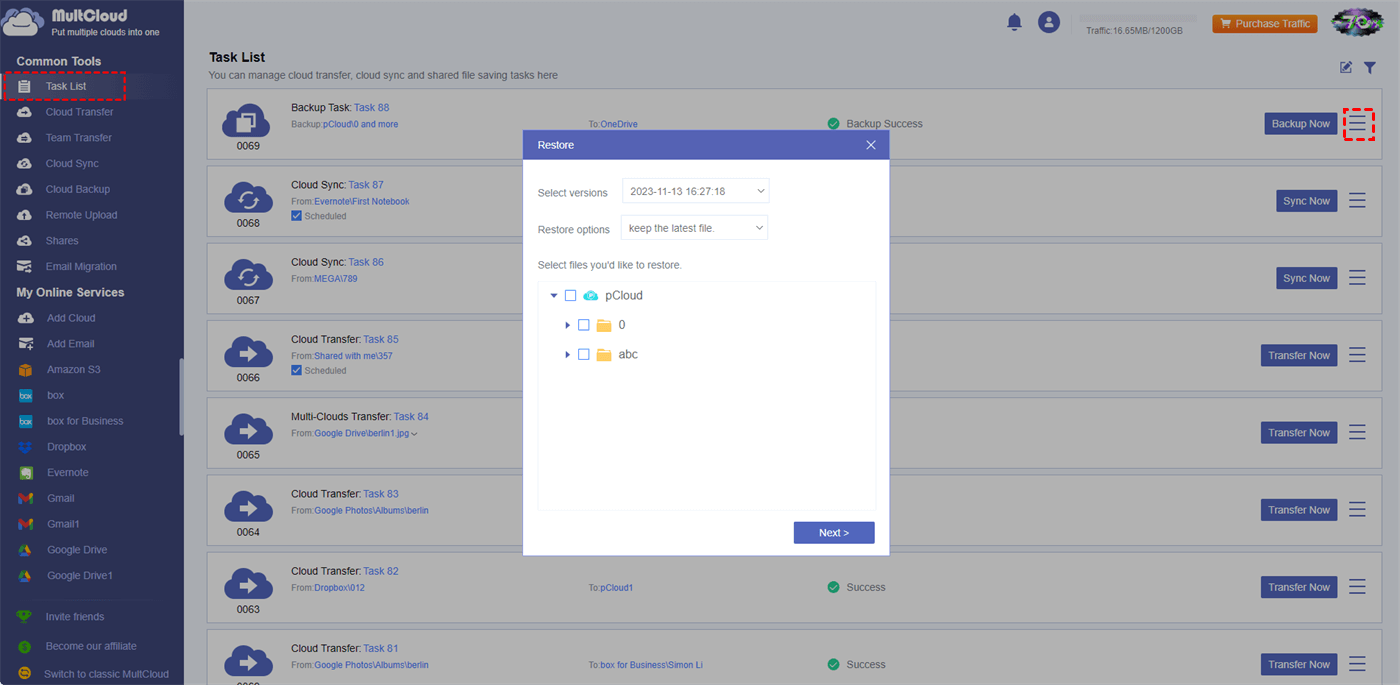The image size is (1400, 685).
Task: Select the abc folder checkbox
Action: [584, 355]
